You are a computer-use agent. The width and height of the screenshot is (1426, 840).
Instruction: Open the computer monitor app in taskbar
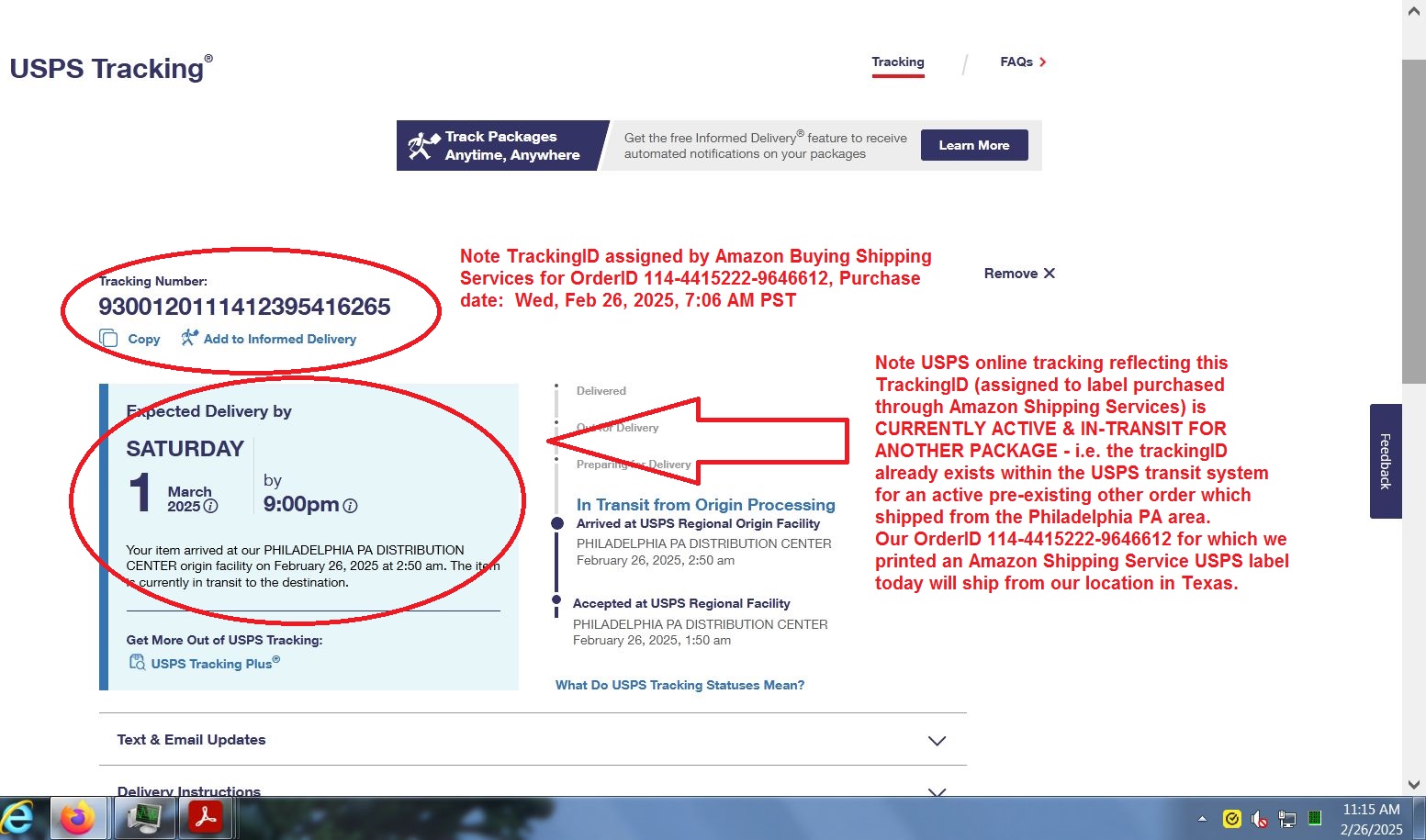143,817
